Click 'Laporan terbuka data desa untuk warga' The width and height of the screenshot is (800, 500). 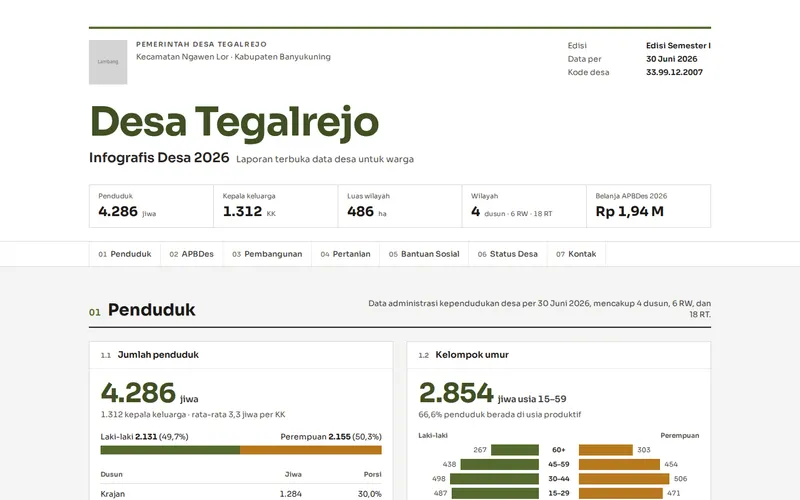(325, 159)
